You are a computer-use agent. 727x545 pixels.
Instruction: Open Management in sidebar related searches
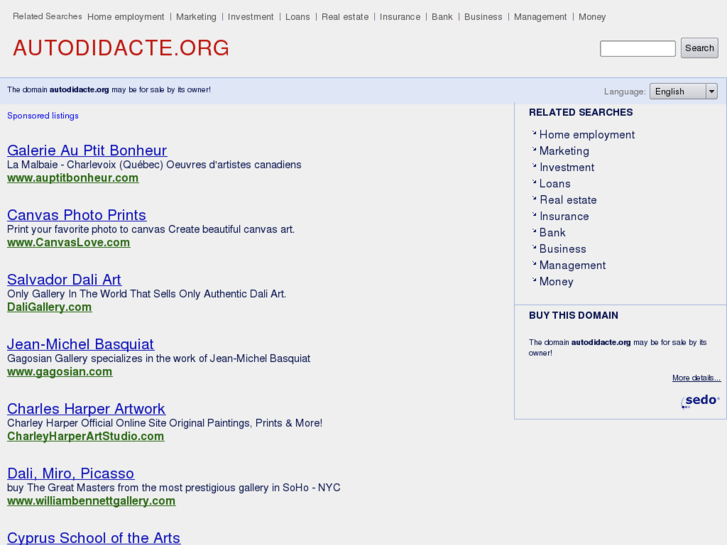pyautogui.click(x=572, y=265)
